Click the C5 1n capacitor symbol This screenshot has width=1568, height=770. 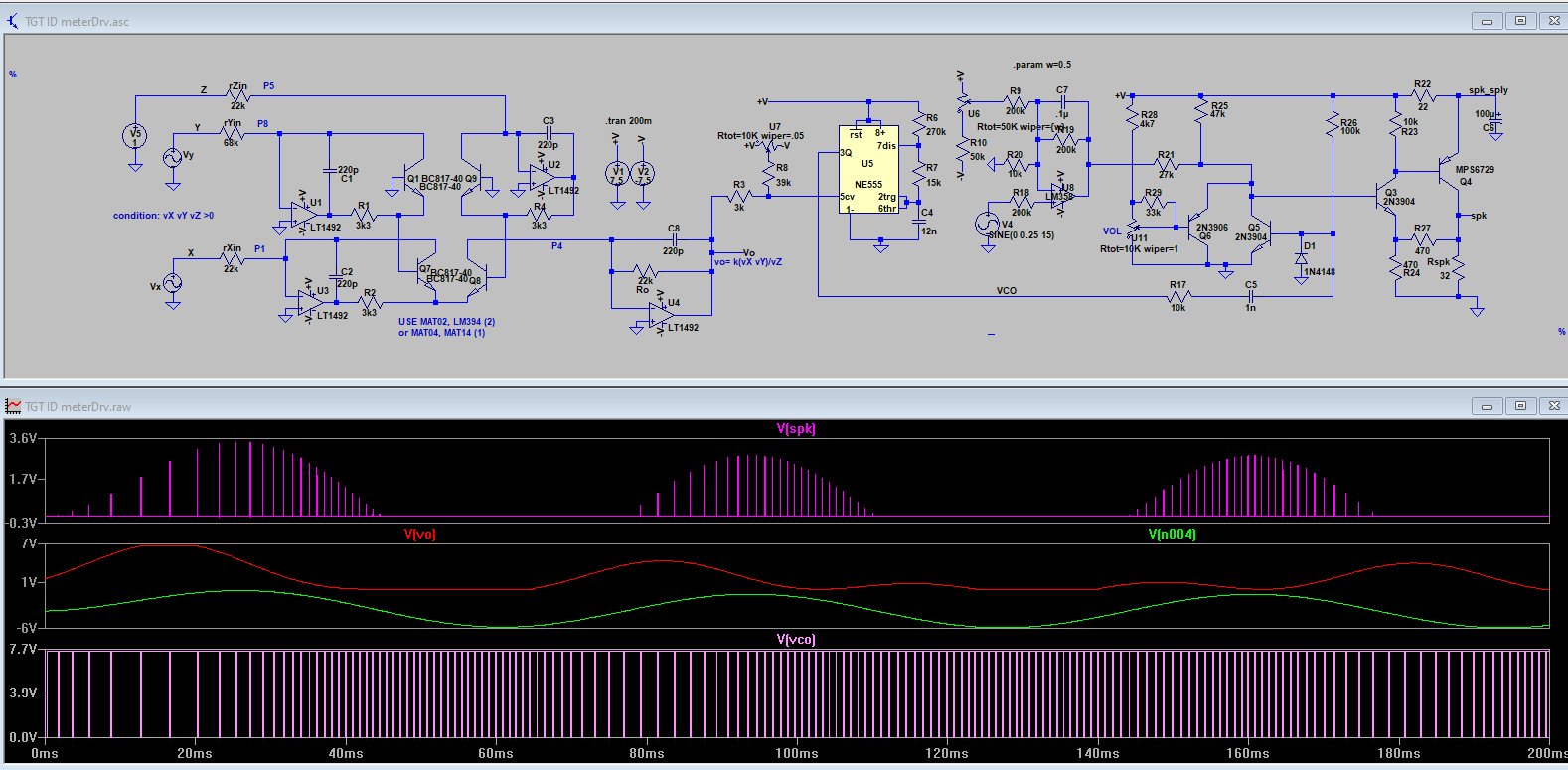pyautogui.click(x=1250, y=296)
